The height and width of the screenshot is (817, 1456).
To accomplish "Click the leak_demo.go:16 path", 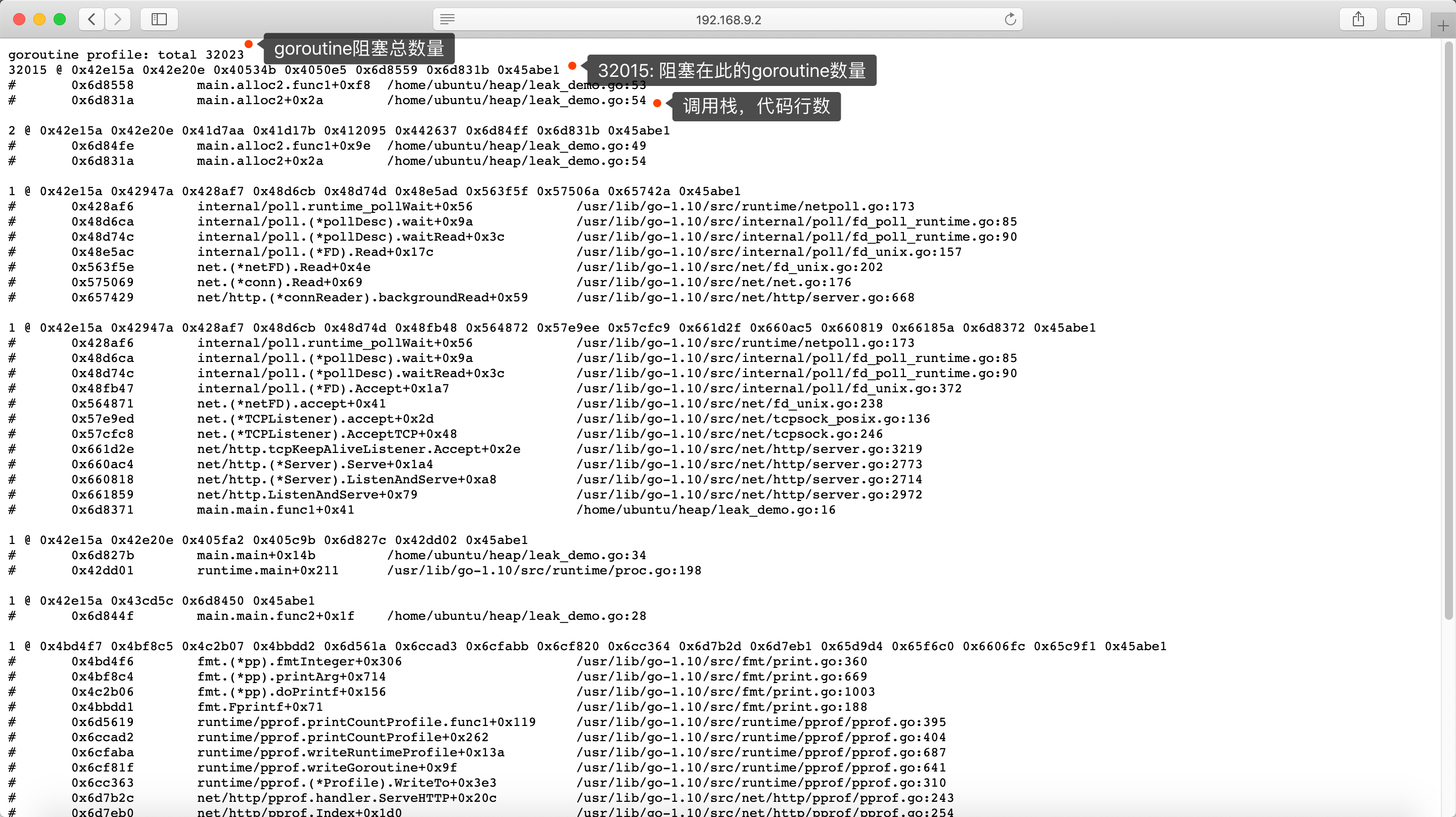I will tap(706, 510).
